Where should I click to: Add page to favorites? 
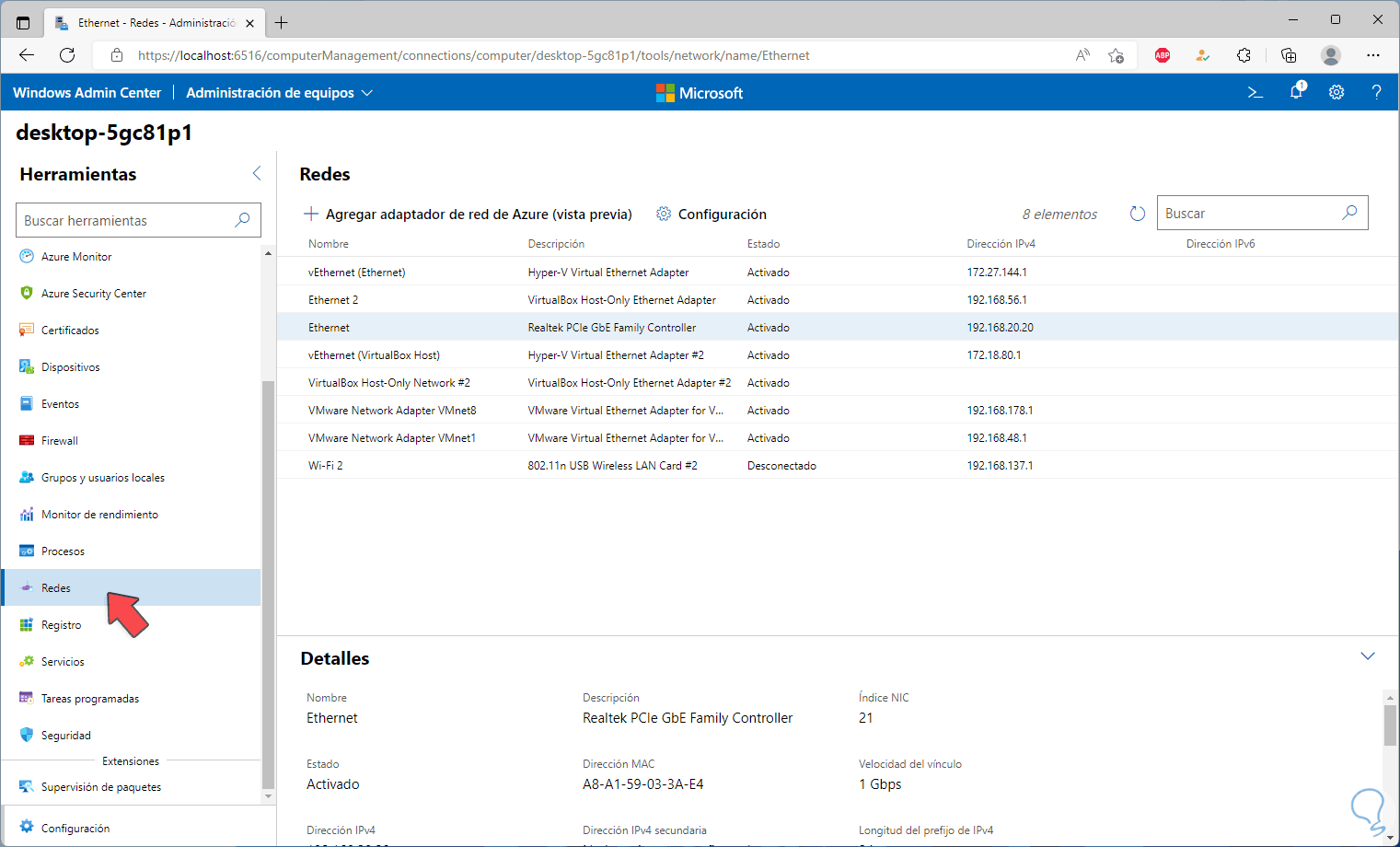tap(1116, 55)
